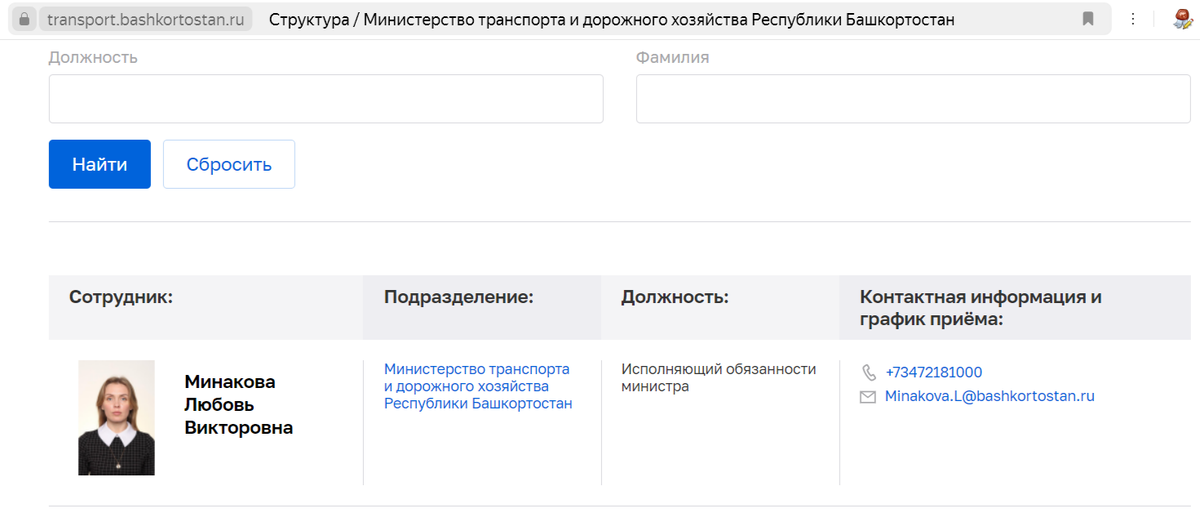This screenshot has width=1200, height=513.
Task: Call the phone number +73472181000
Action: 934,372
